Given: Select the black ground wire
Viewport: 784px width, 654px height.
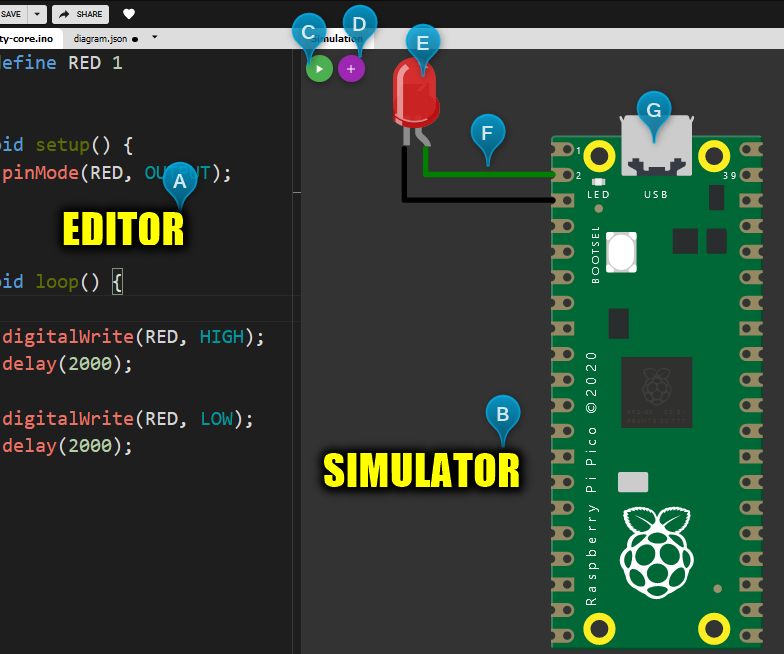Looking at the screenshot, I should (478, 200).
